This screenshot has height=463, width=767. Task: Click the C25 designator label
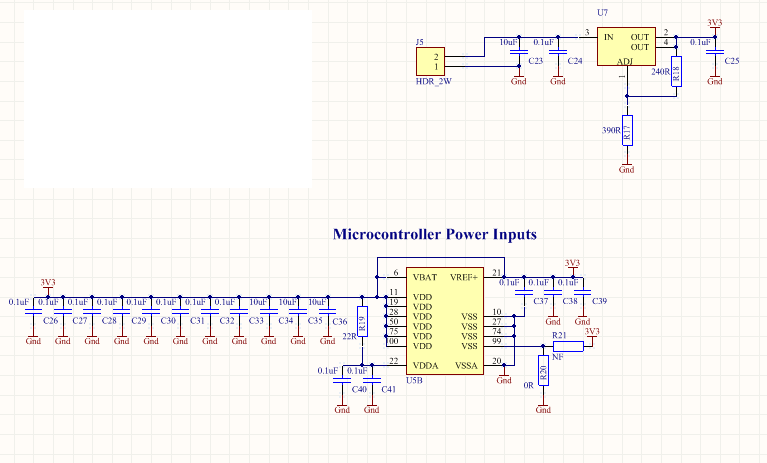point(732,61)
